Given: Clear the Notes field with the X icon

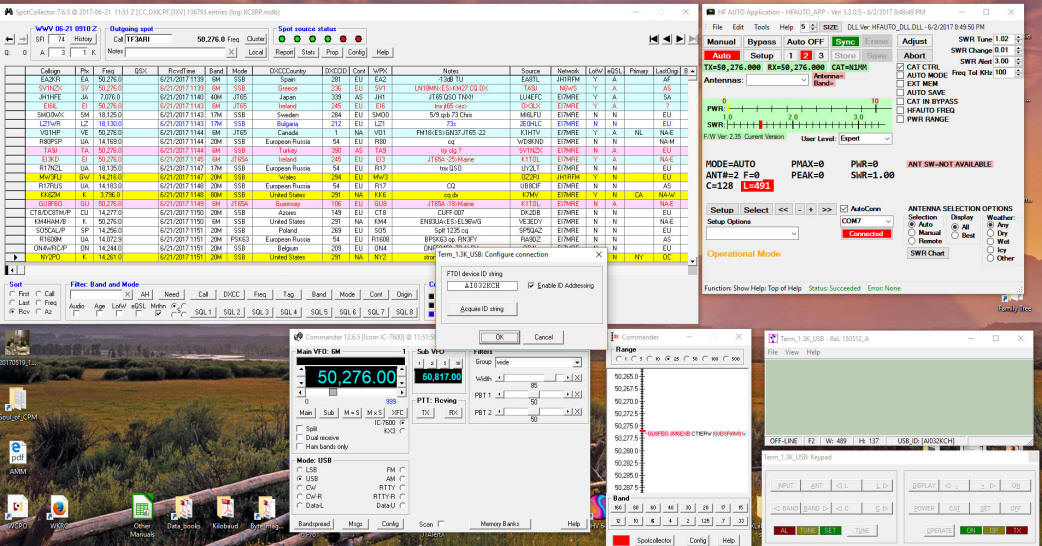Looking at the screenshot, I should pos(231,52).
